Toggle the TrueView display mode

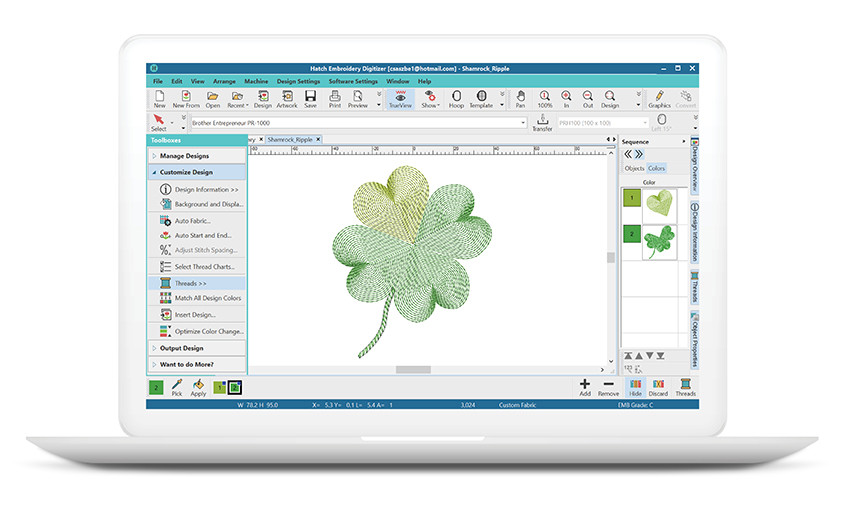[399, 99]
